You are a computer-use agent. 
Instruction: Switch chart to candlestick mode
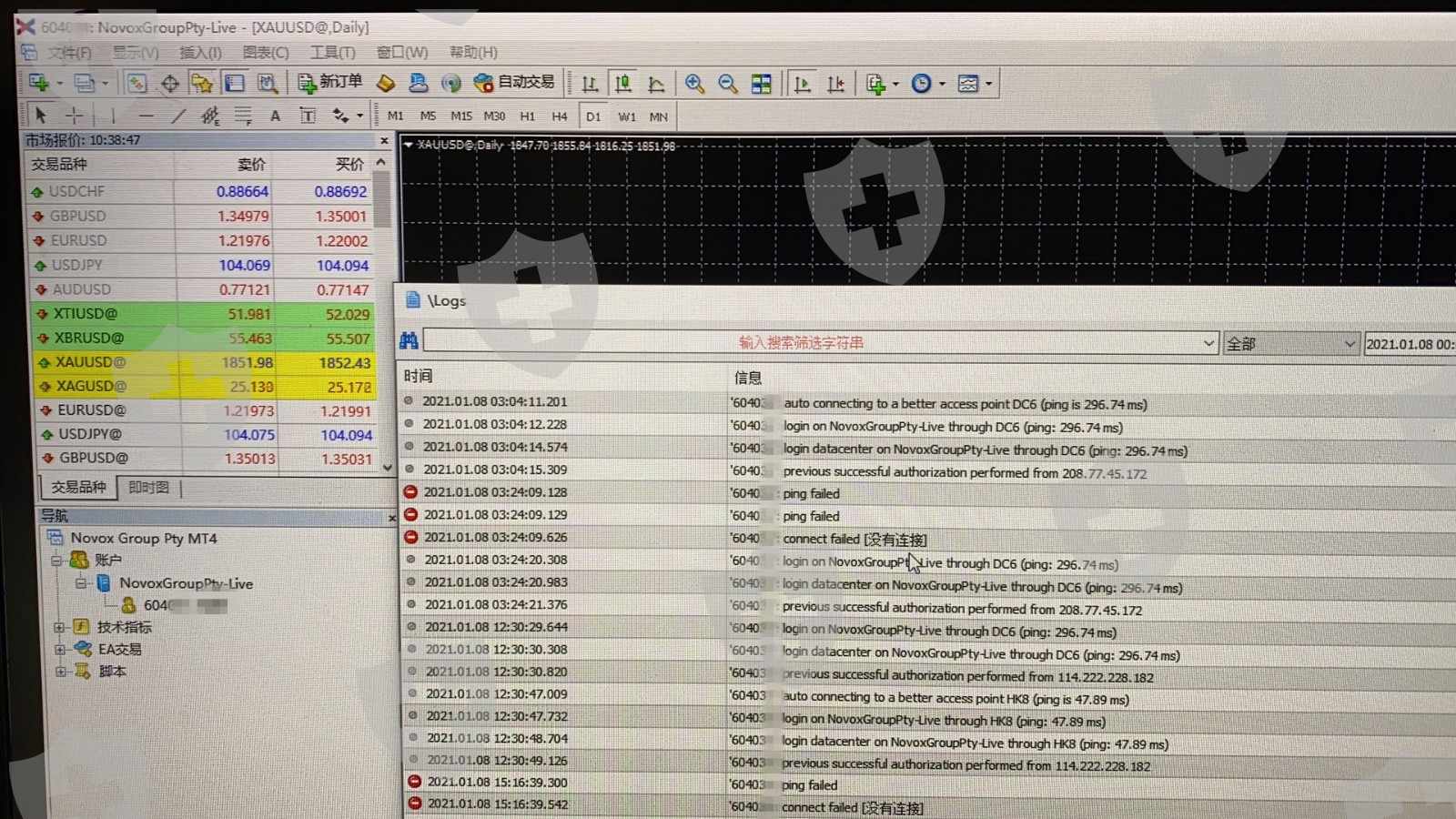tap(623, 84)
